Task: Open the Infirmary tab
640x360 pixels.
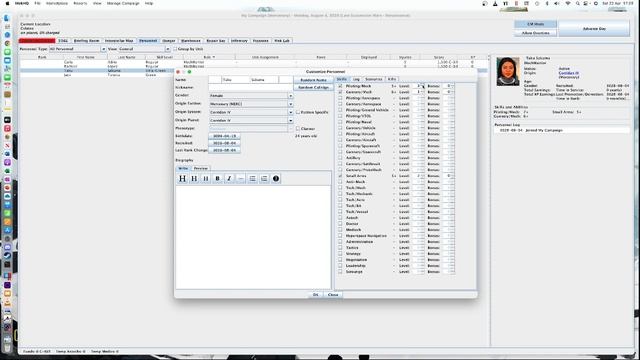Action: (239, 41)
